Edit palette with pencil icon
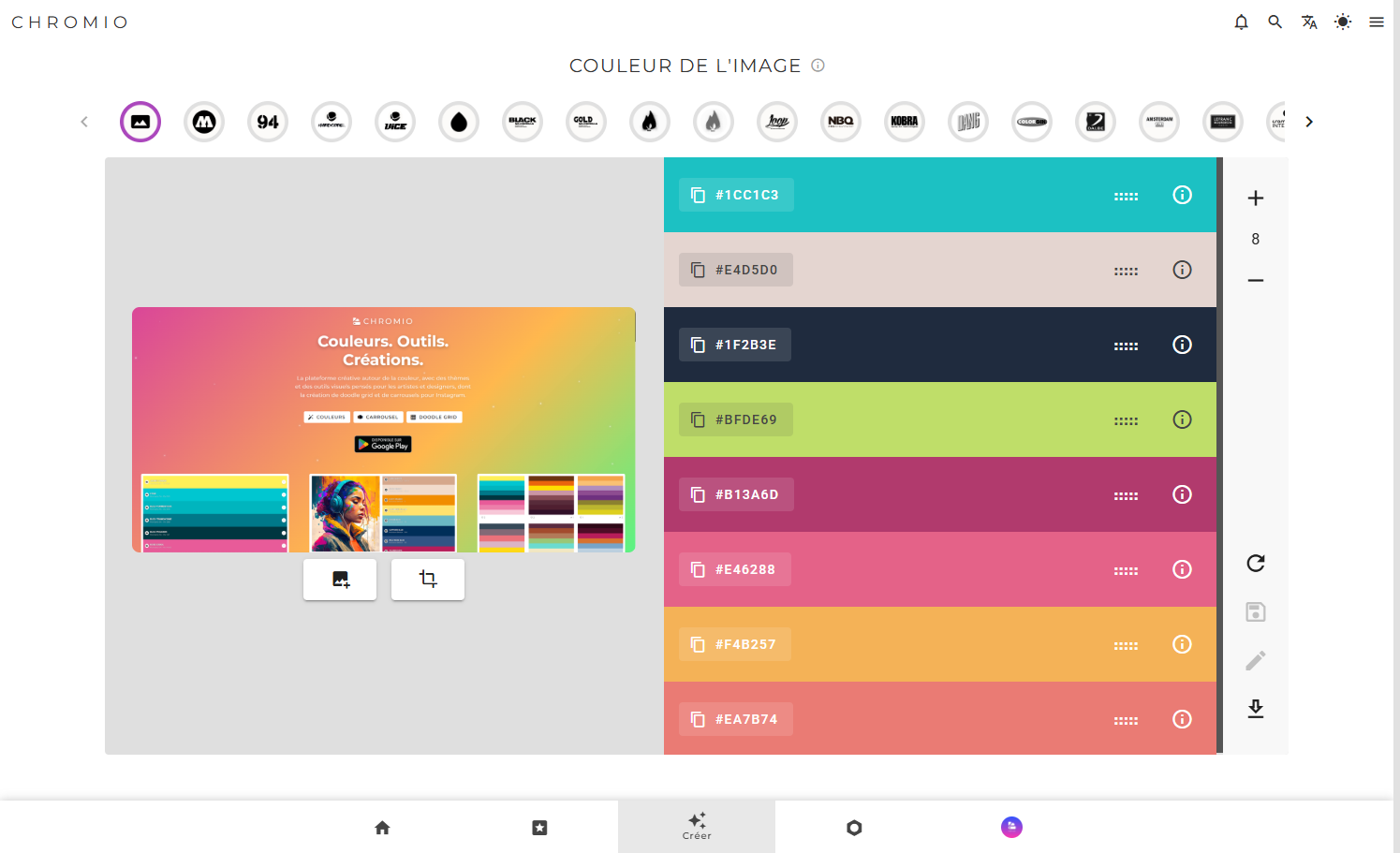 click(1256, 660)
